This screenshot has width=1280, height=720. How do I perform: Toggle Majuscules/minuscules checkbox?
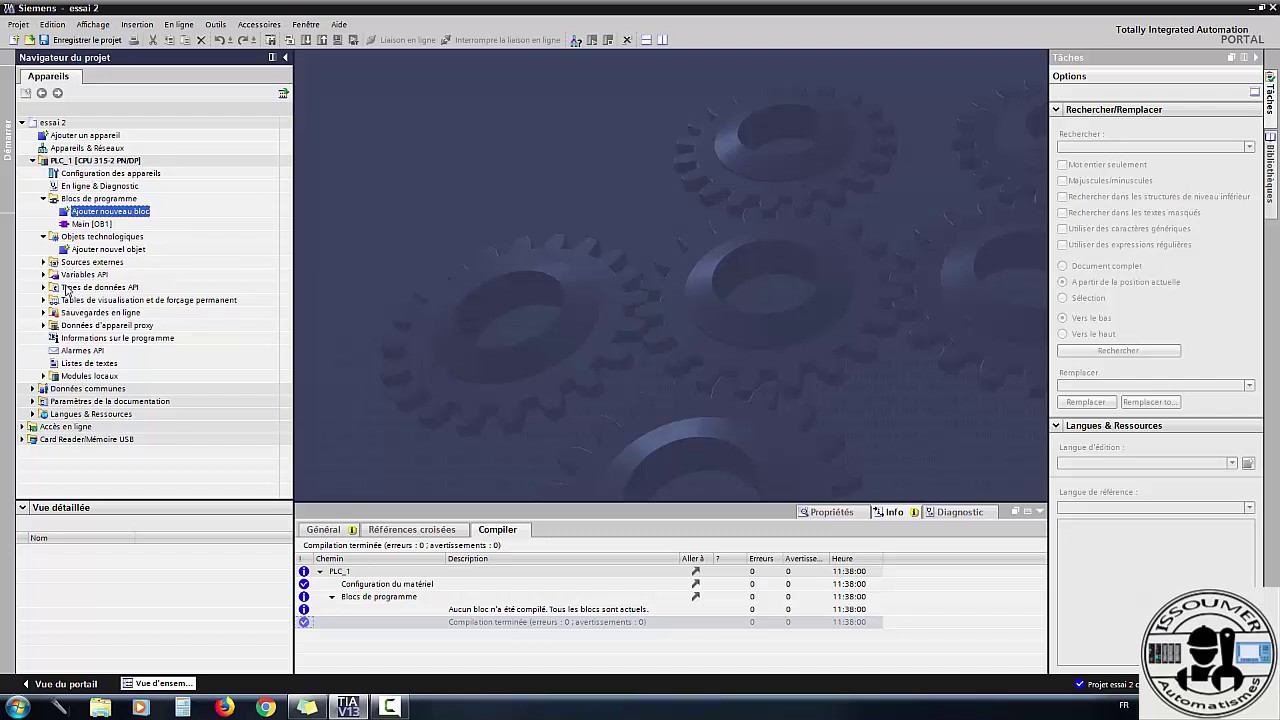tap(1063, 181)
